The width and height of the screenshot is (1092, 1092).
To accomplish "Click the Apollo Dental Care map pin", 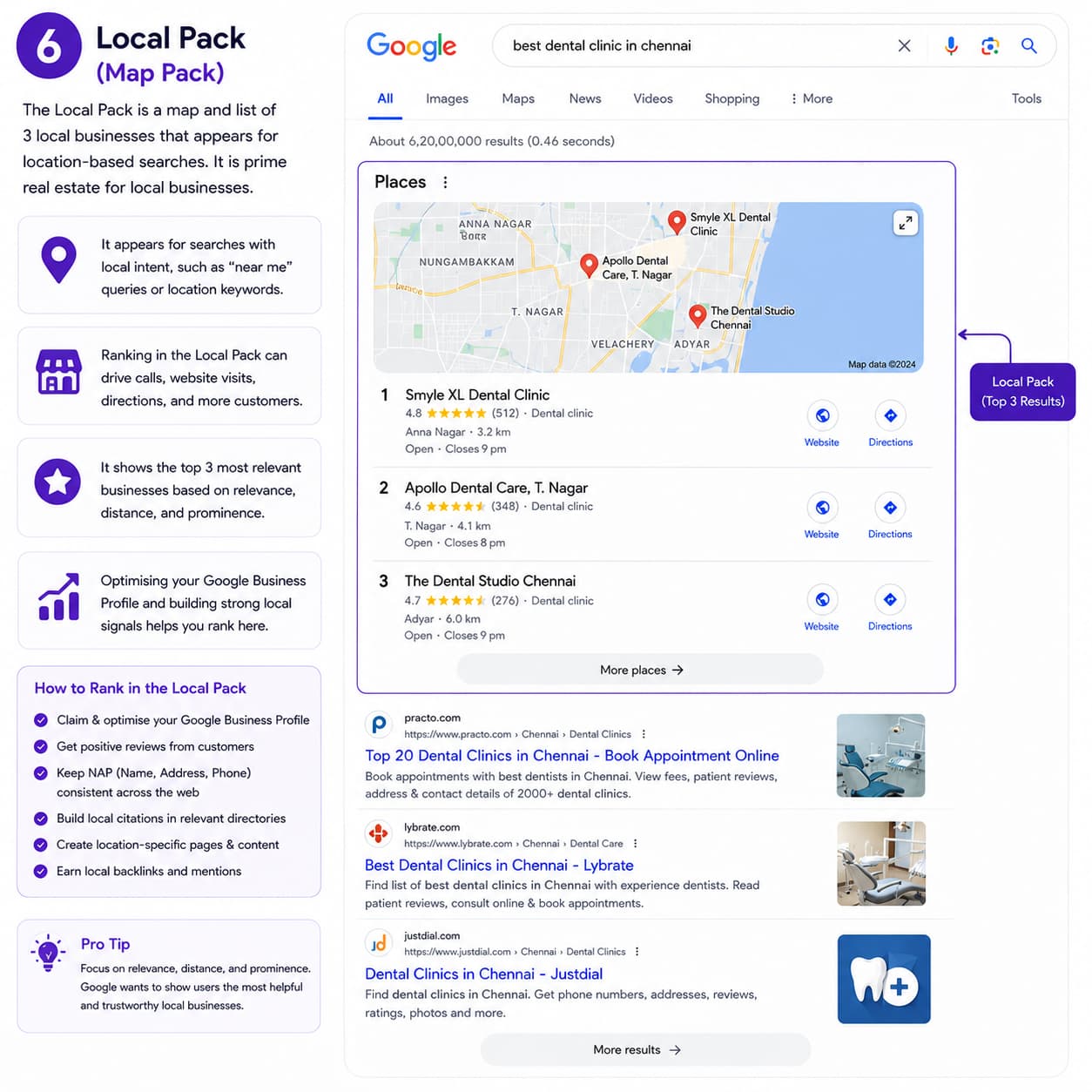I will click(589, 265).
